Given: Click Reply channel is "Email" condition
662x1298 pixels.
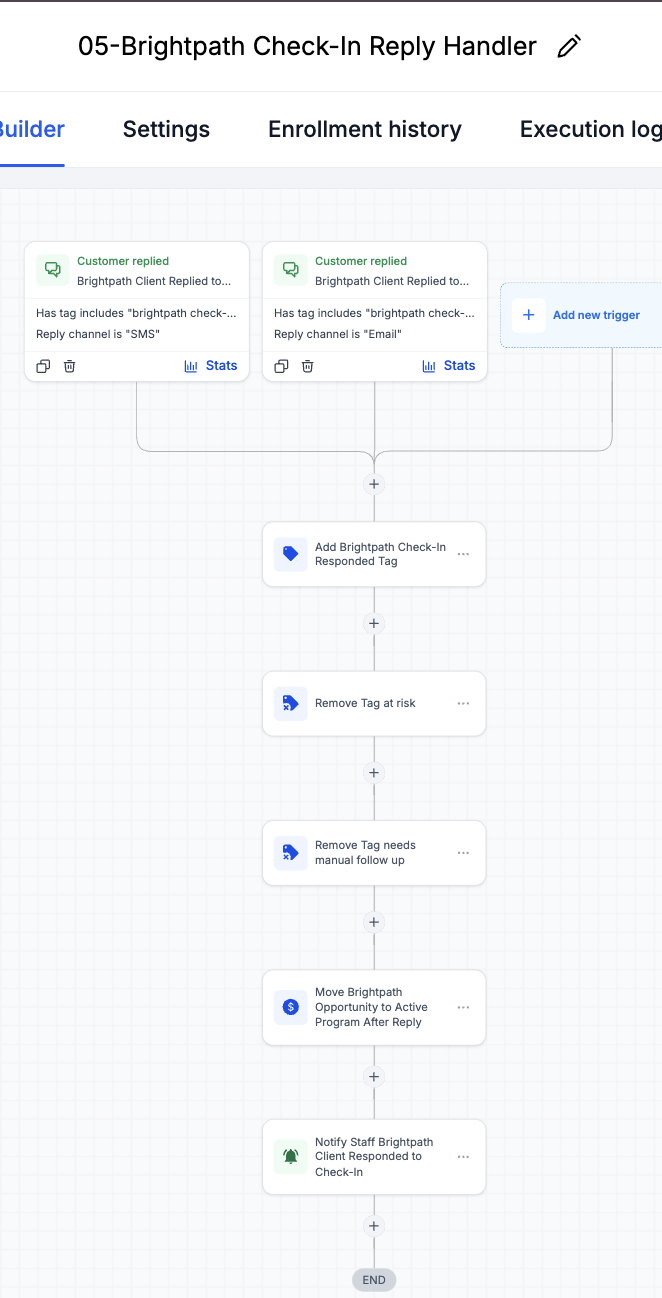Looking at the screenshot, I should [x=336, y=334].
